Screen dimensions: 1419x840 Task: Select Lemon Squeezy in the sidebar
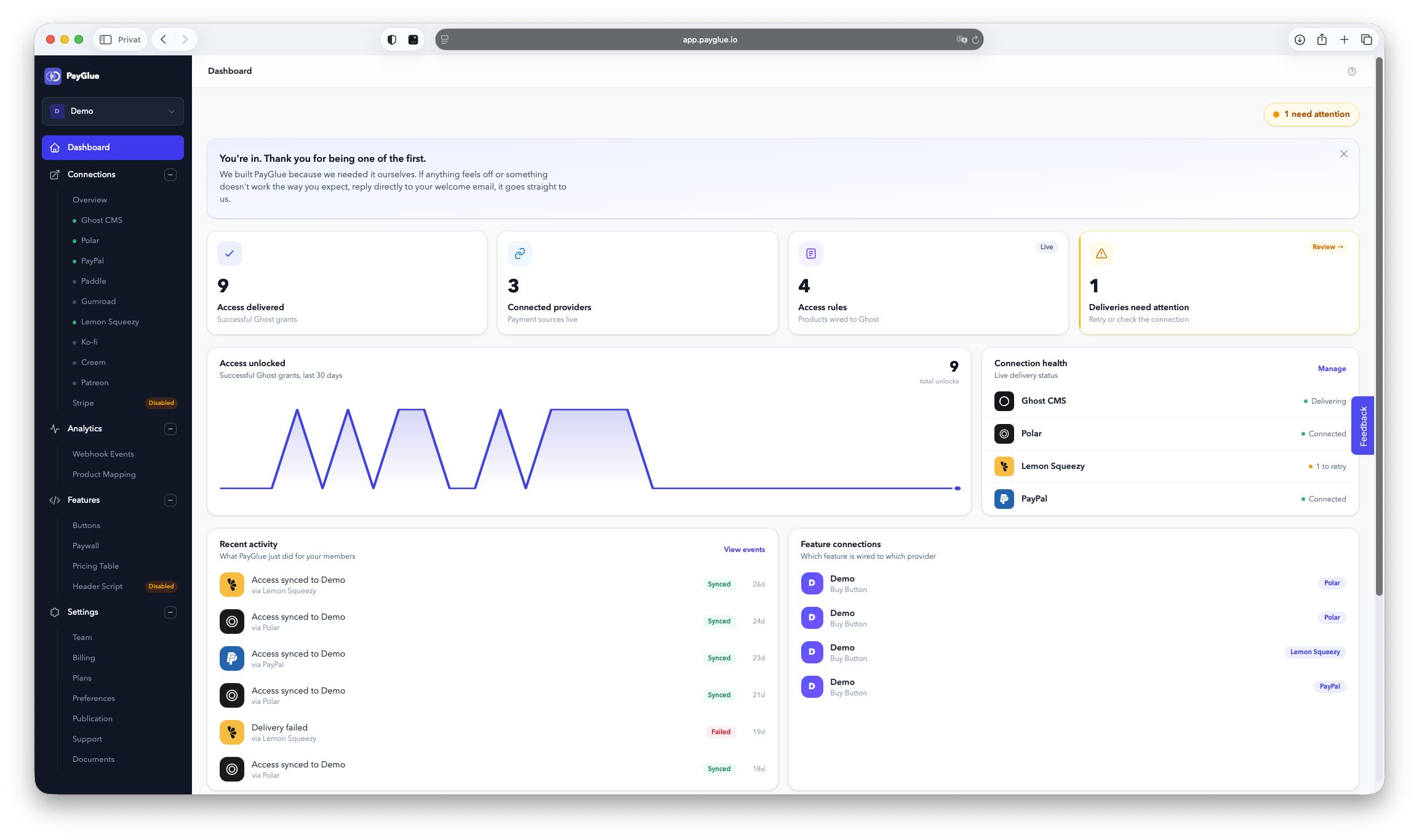[x=110, y=322]
